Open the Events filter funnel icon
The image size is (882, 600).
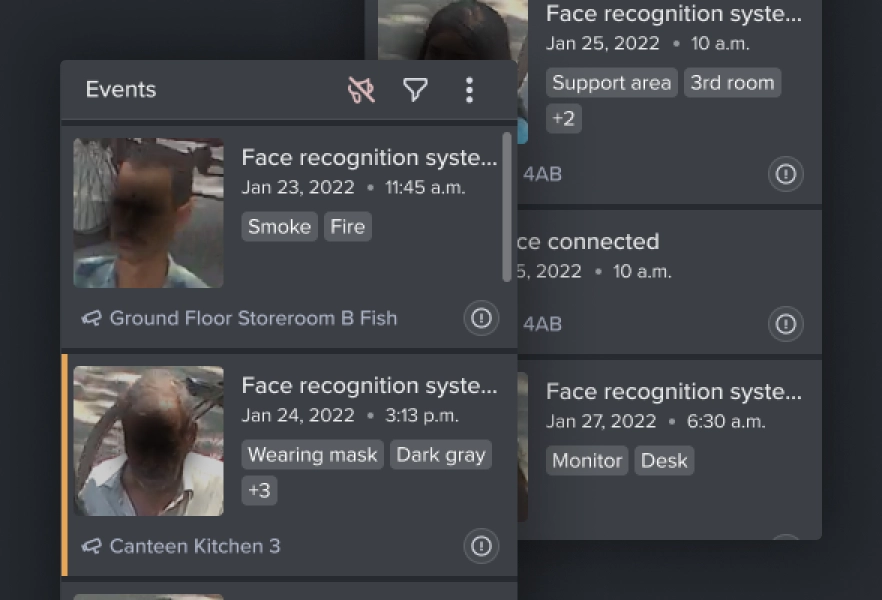pyautogui.click(x=415, y=90)
